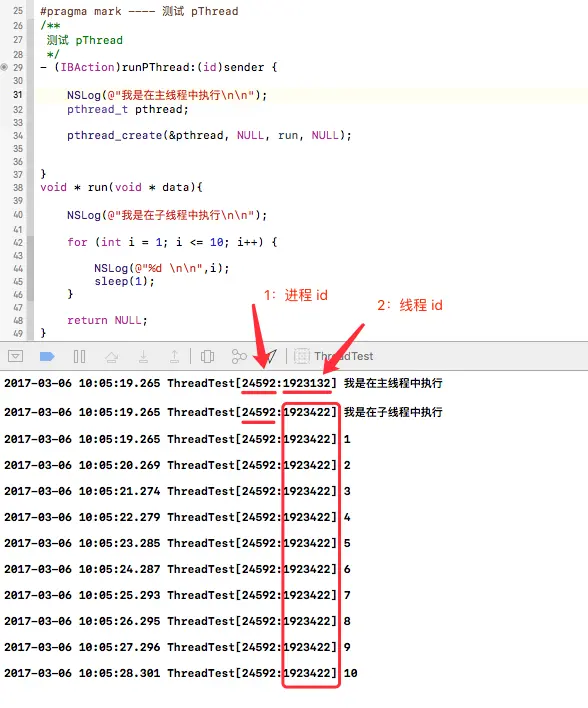Click line number 40 in the gutter
The image size is (588, 708).
point(18,215)
